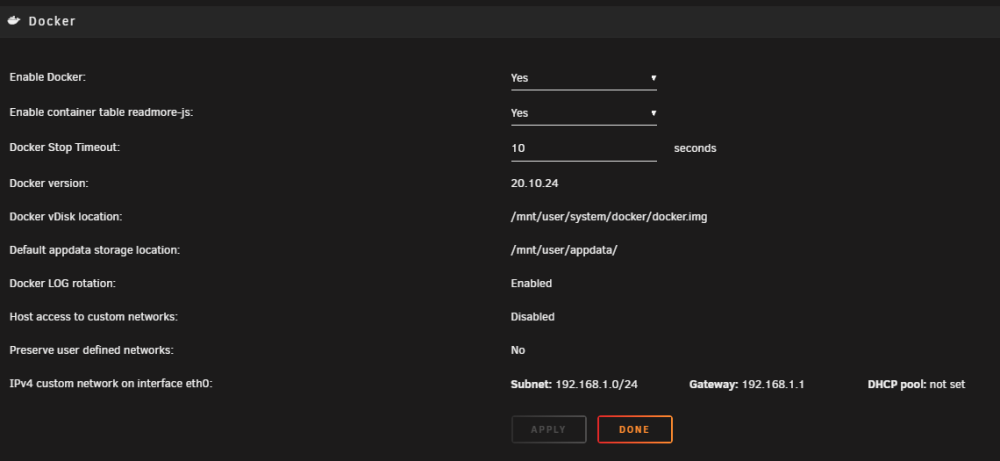Open the Enable Docker dropdown
Screen dimensions: 1000x461
point(584,78)
